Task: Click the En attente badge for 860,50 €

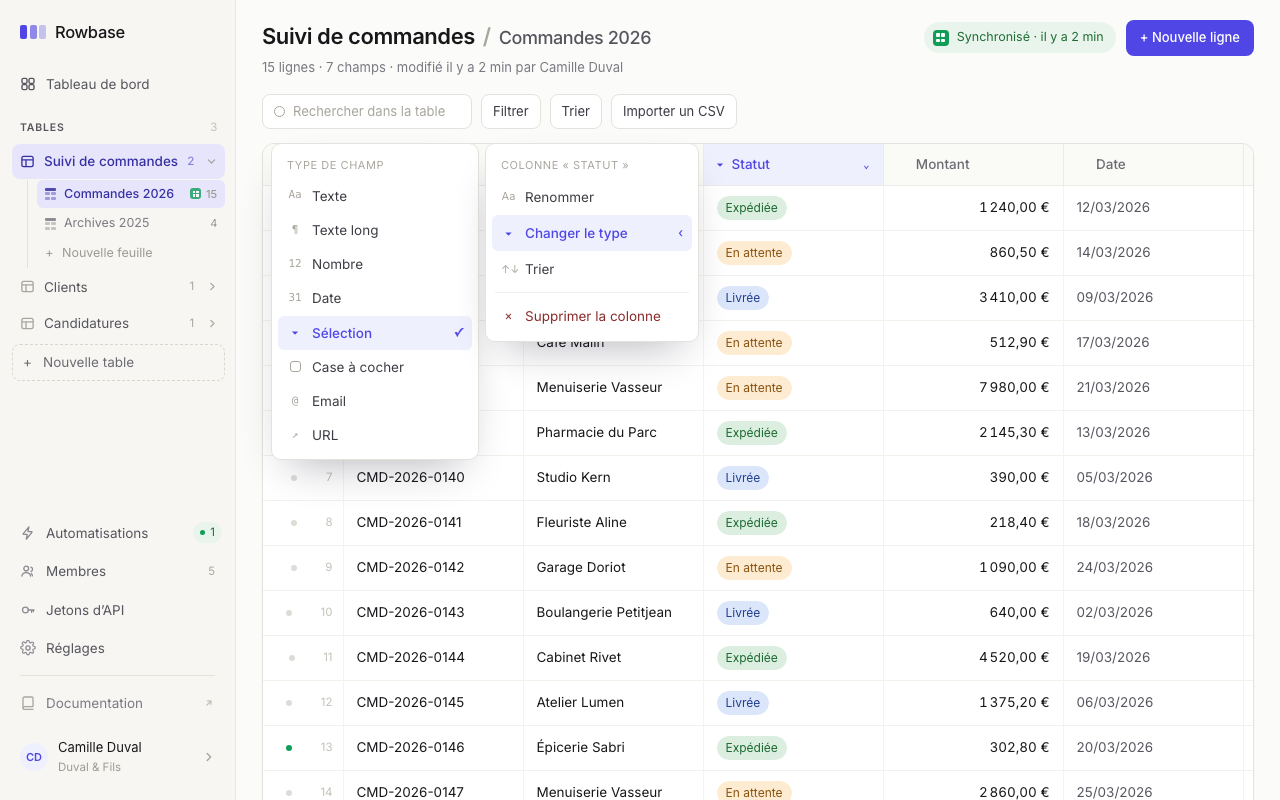Action: click(x=754, y=253)
